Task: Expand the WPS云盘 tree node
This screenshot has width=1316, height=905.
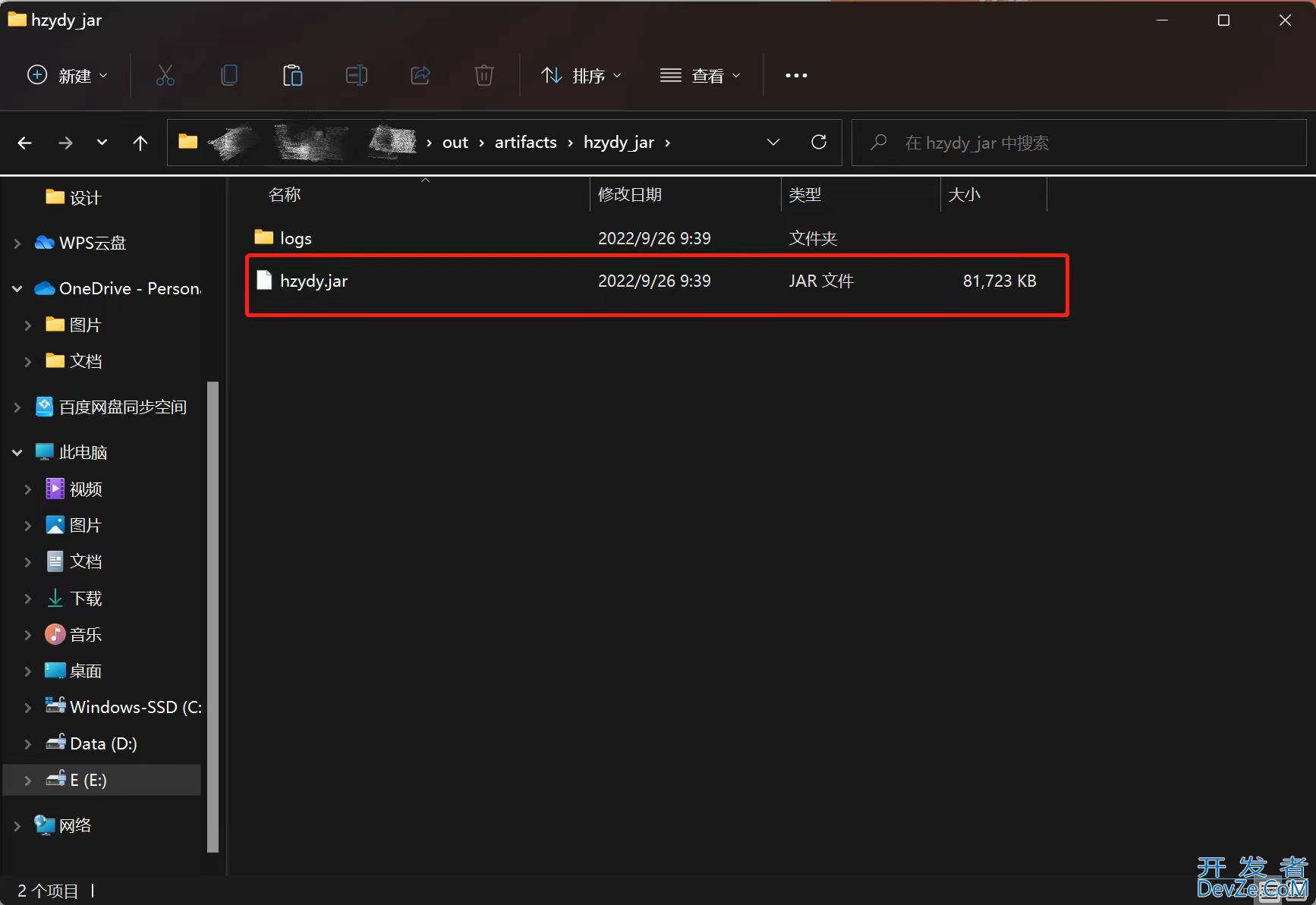Action: pyautogui.click(x=17, y=244)
